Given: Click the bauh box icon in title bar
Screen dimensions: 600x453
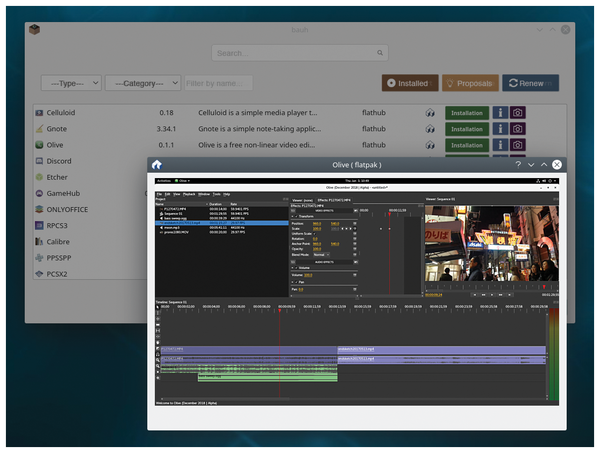Looking at the screenshot, I should (34, 29).
